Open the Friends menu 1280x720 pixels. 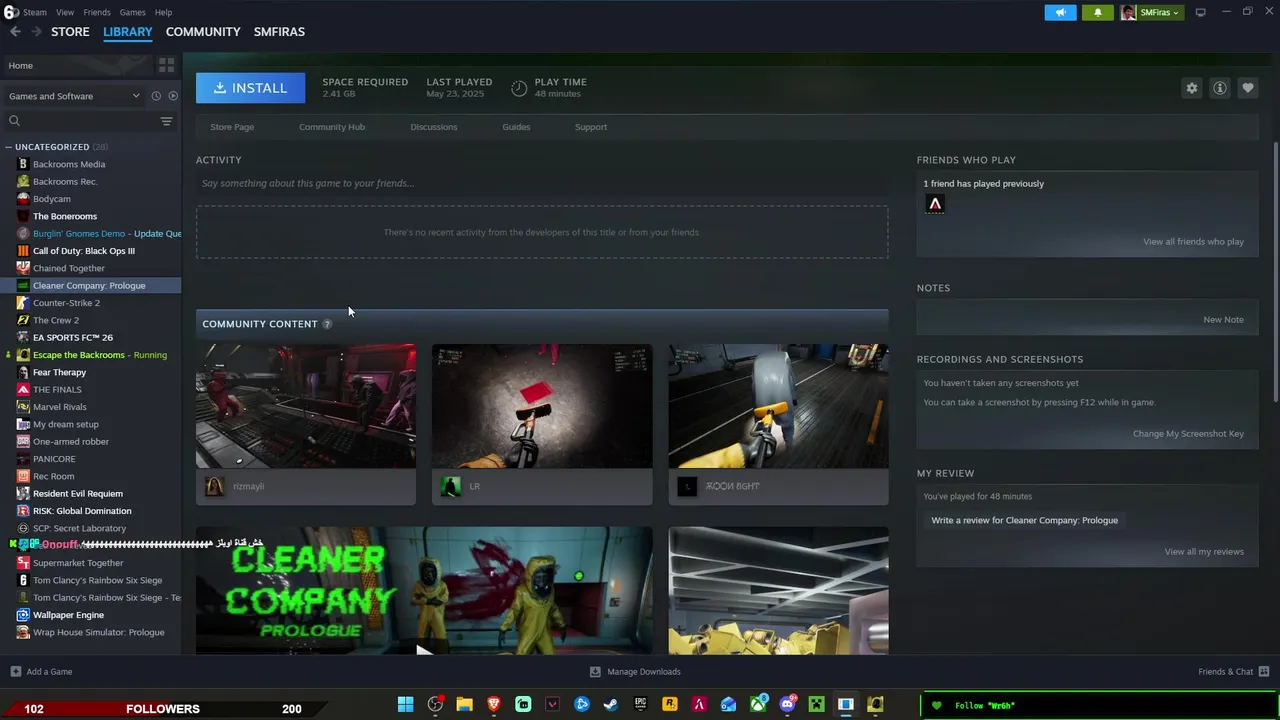(x=97, y=12)
